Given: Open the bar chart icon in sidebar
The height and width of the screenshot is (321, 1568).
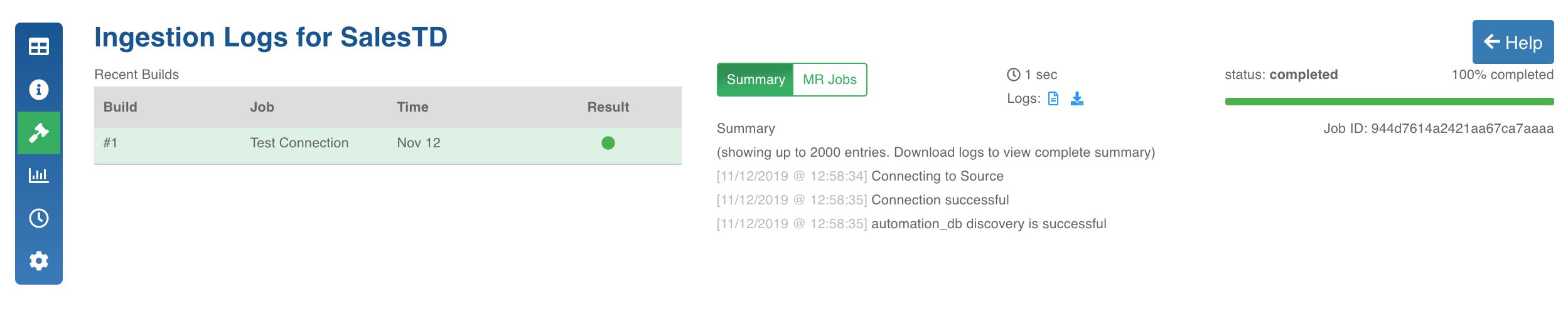Looking at the screenshot, I should 39,175.
